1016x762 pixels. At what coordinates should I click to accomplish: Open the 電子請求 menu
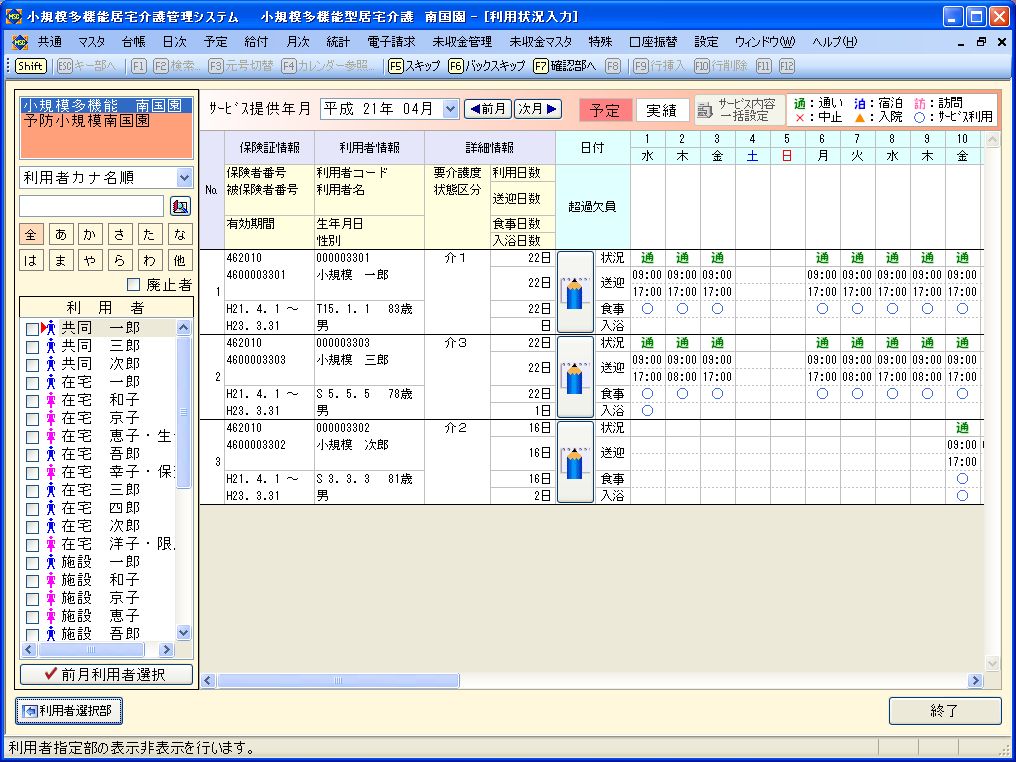click(x=391, y=42)
